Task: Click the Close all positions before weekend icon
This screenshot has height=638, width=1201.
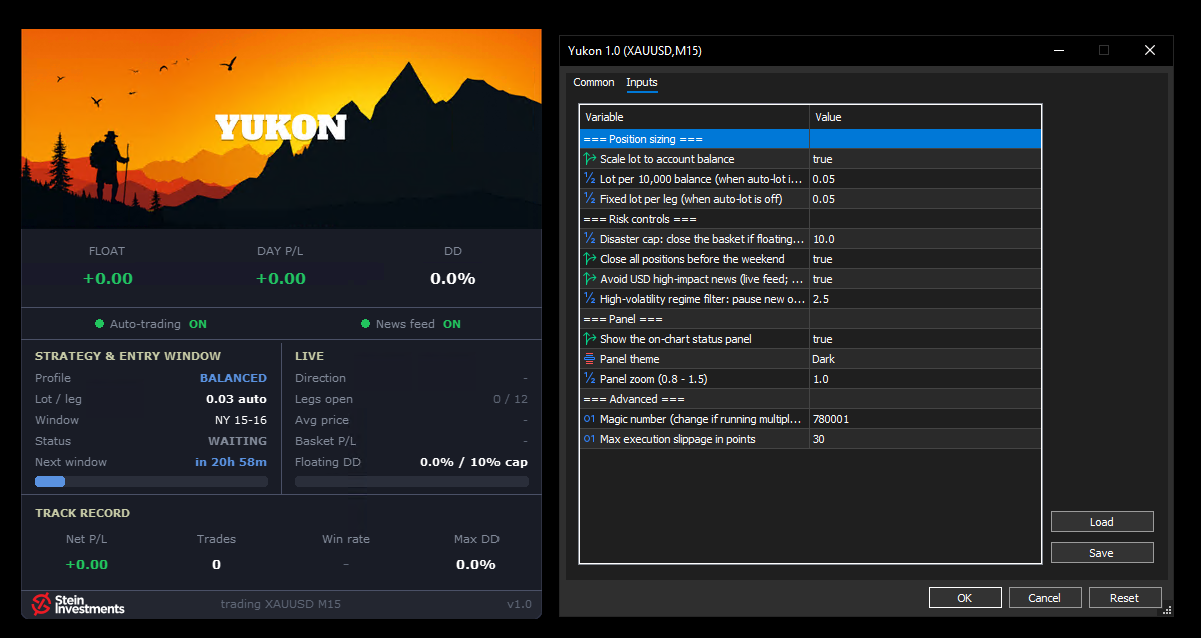Action: [589, 259]
